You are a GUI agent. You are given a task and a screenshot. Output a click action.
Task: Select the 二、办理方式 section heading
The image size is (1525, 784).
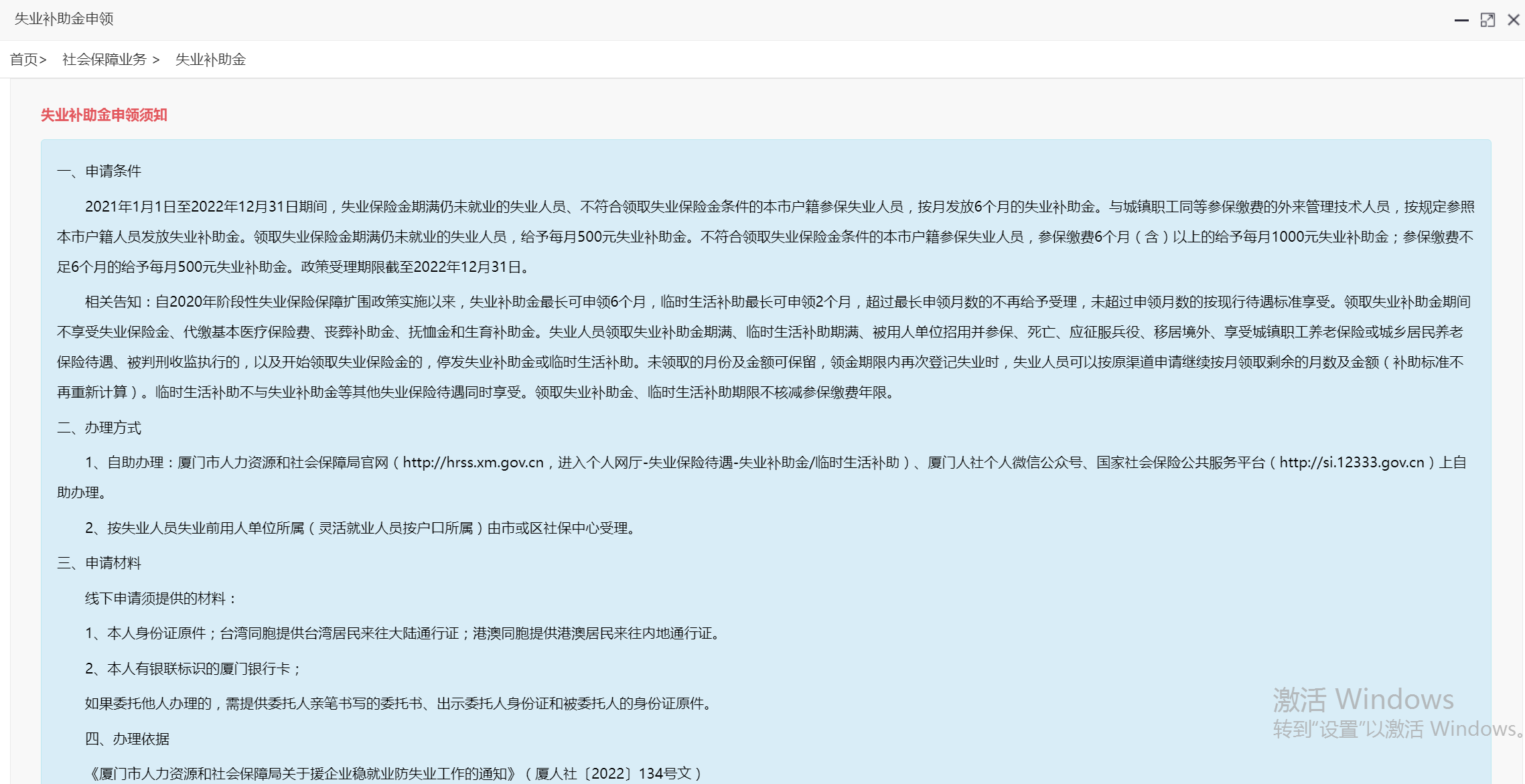tap(100, 428)
